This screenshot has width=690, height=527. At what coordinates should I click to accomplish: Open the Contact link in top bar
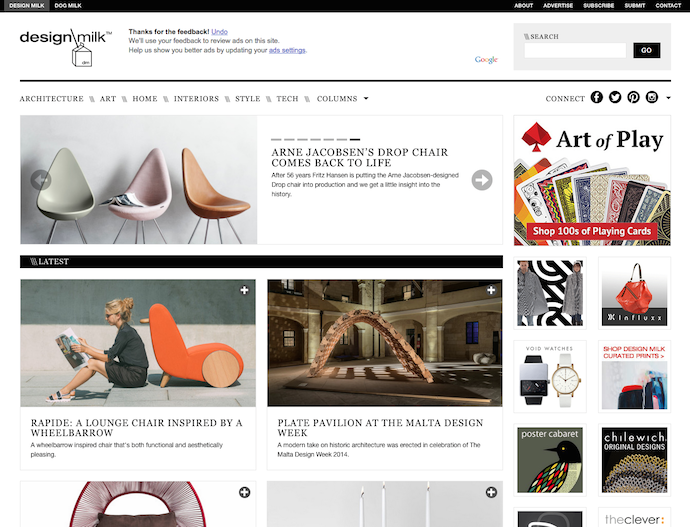(668, 5)
